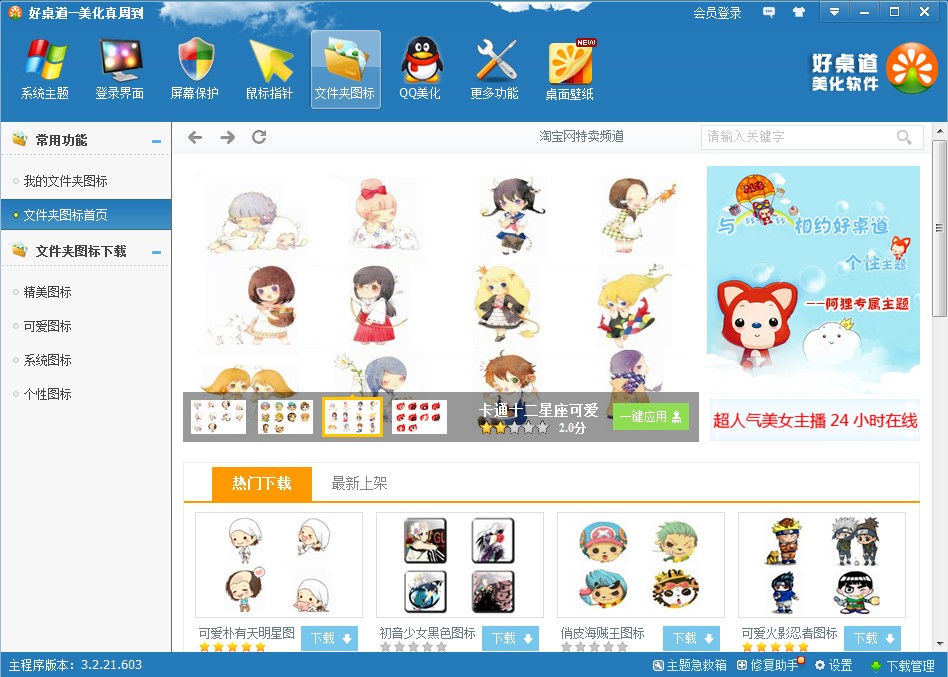Open the QQ美化 penguin icon
Viewport: 948px width, 677px height.
click(x=420, y=69)
